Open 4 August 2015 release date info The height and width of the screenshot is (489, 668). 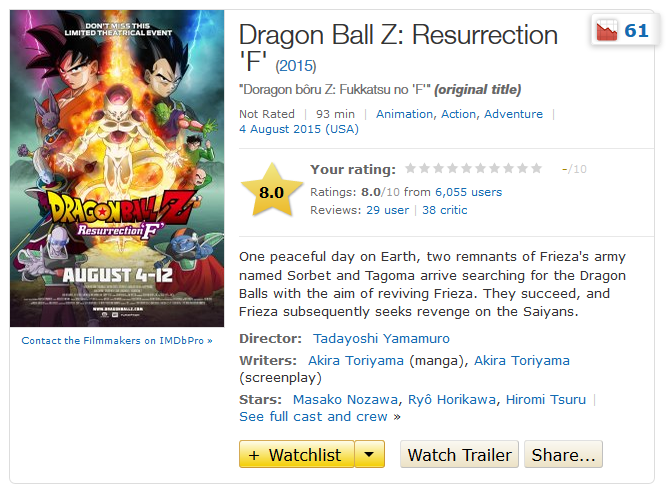point(299,129)
